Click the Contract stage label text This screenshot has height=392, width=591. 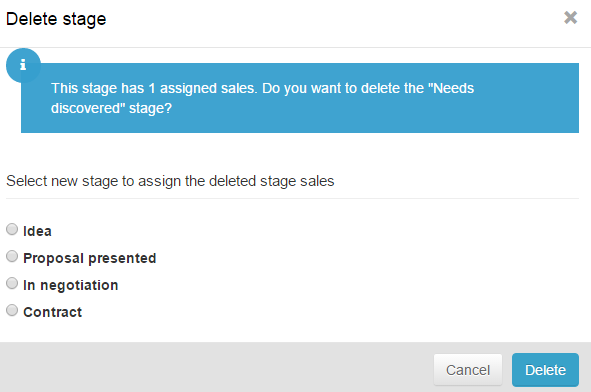pos(53,312)
